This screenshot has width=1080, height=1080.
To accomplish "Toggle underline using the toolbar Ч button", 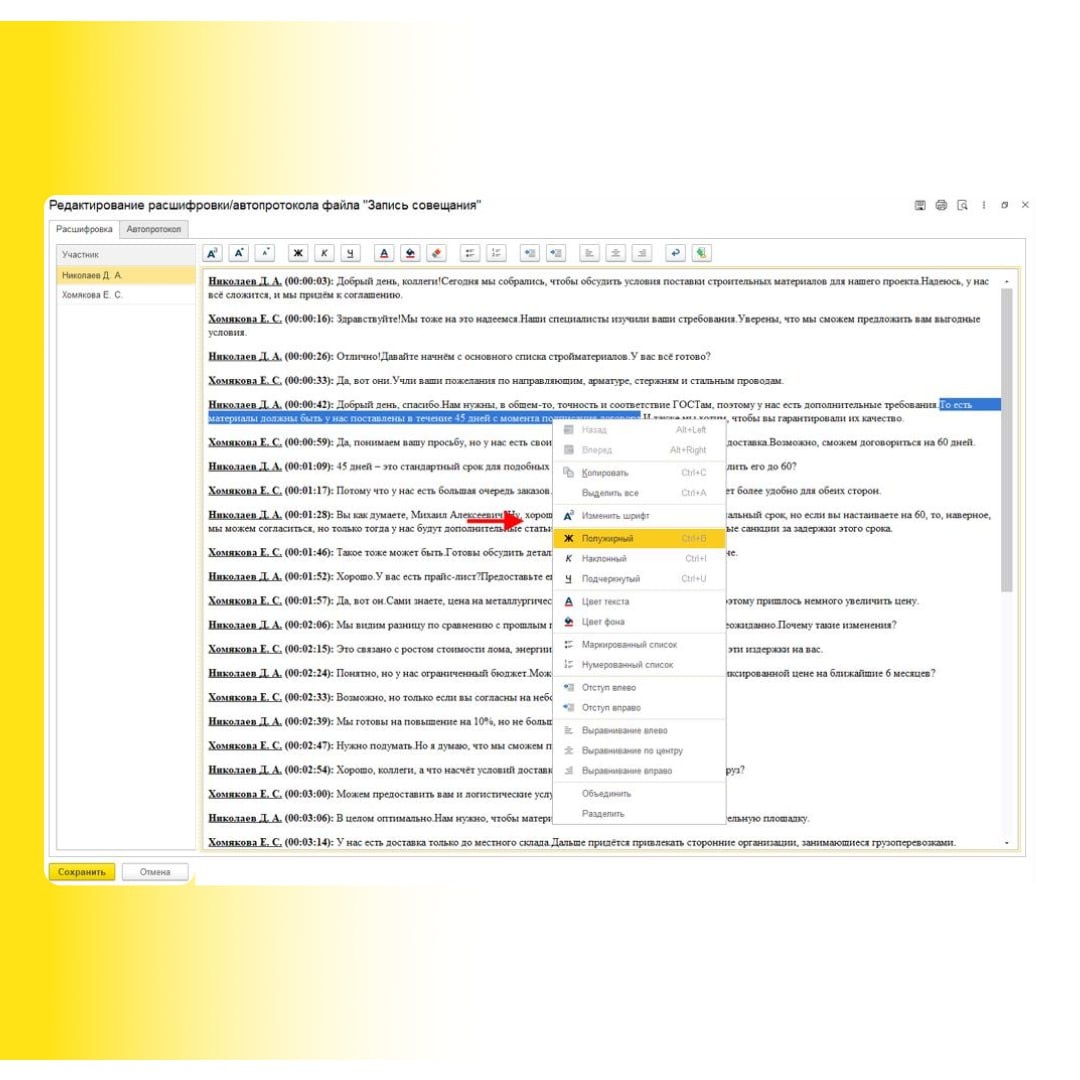I will [351, 253].
